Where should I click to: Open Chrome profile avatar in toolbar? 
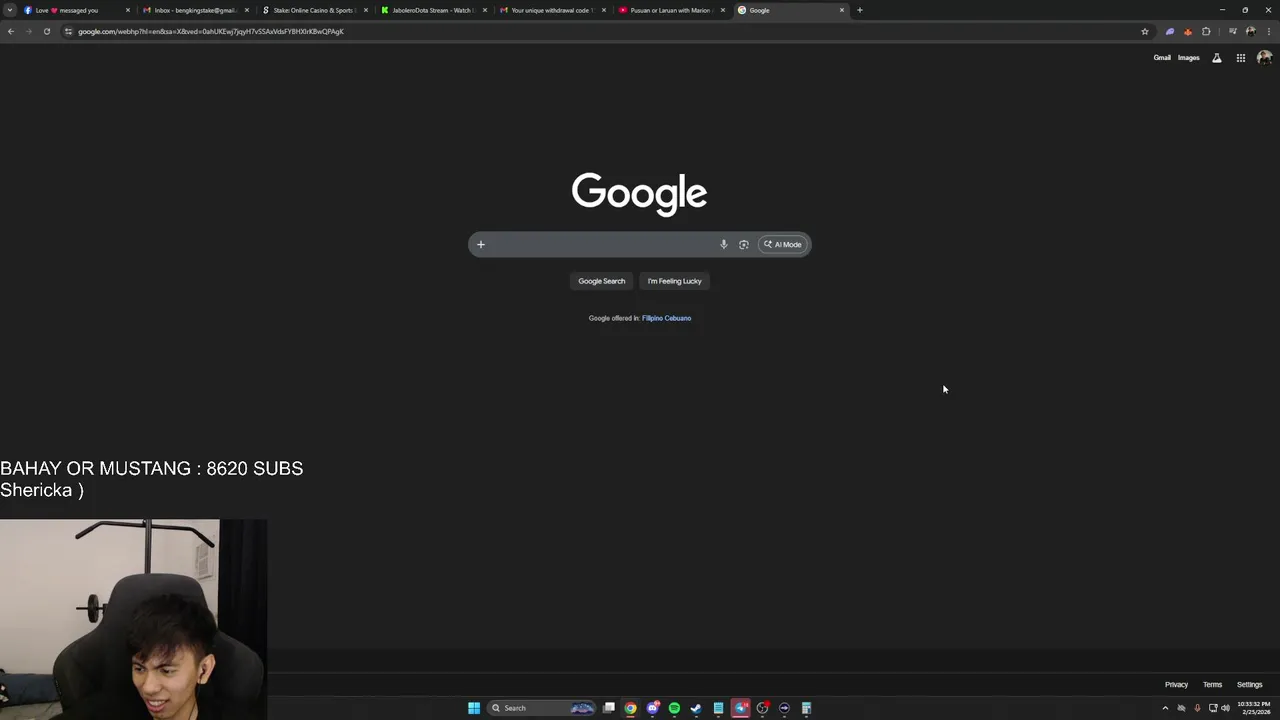[1250, 31]
